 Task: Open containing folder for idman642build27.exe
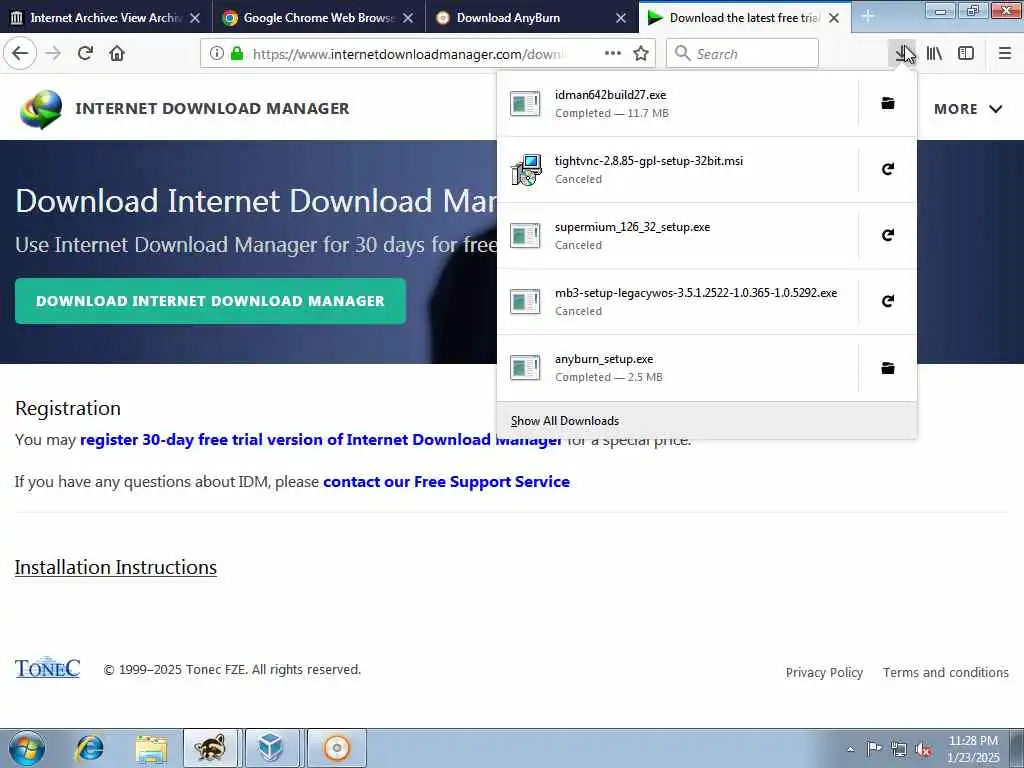tap(888, 103)
